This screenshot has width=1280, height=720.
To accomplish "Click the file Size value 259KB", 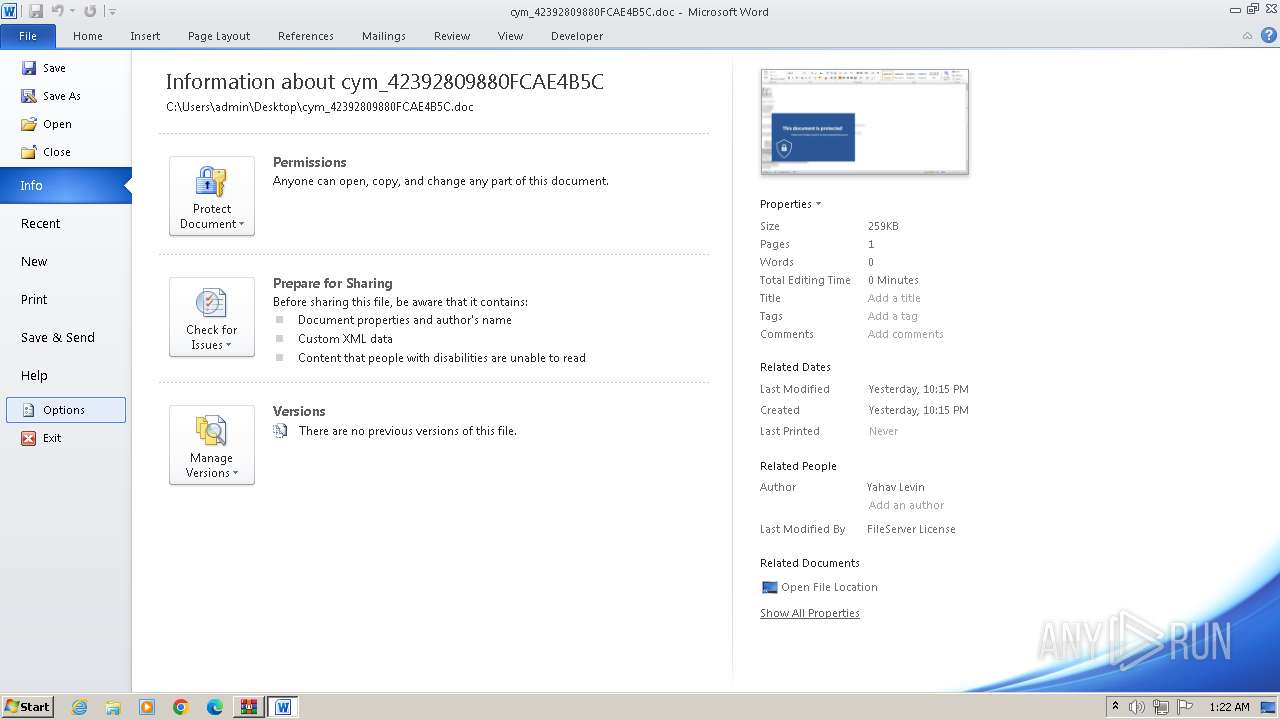I will click(883, 226).
